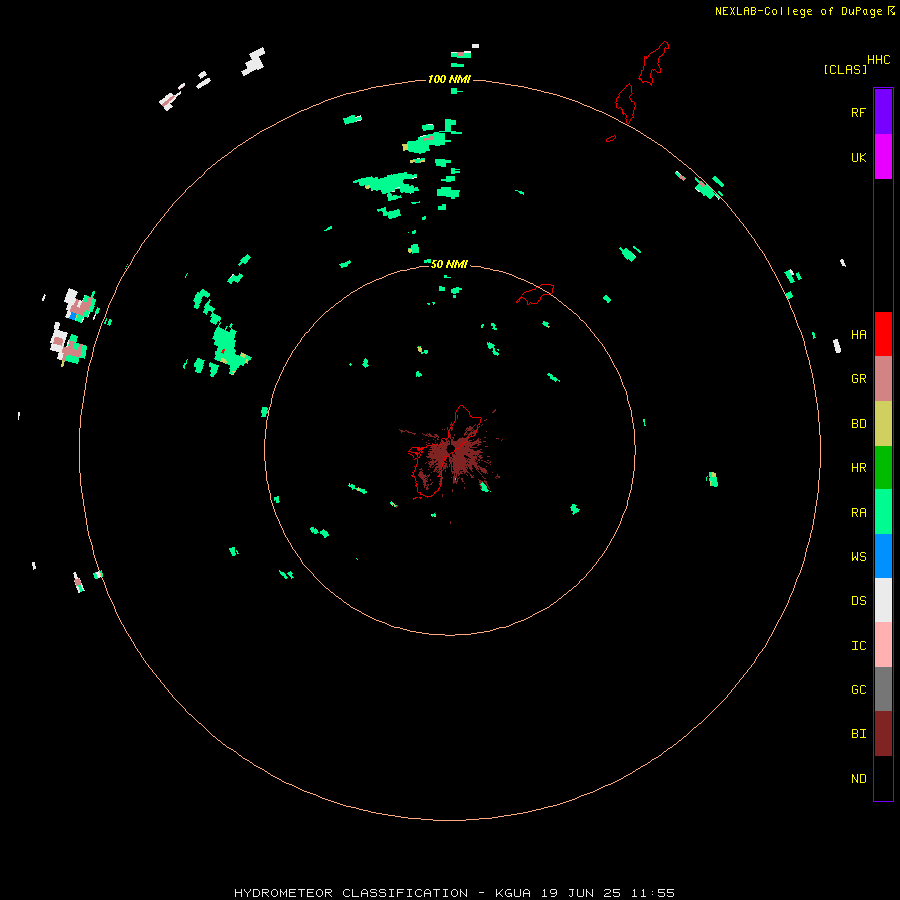Image resolution: width=900 pixels, height=900 pixels.
Task: Click the "WS" legend label
Action: pyautogui.click(x=858, y=556)
